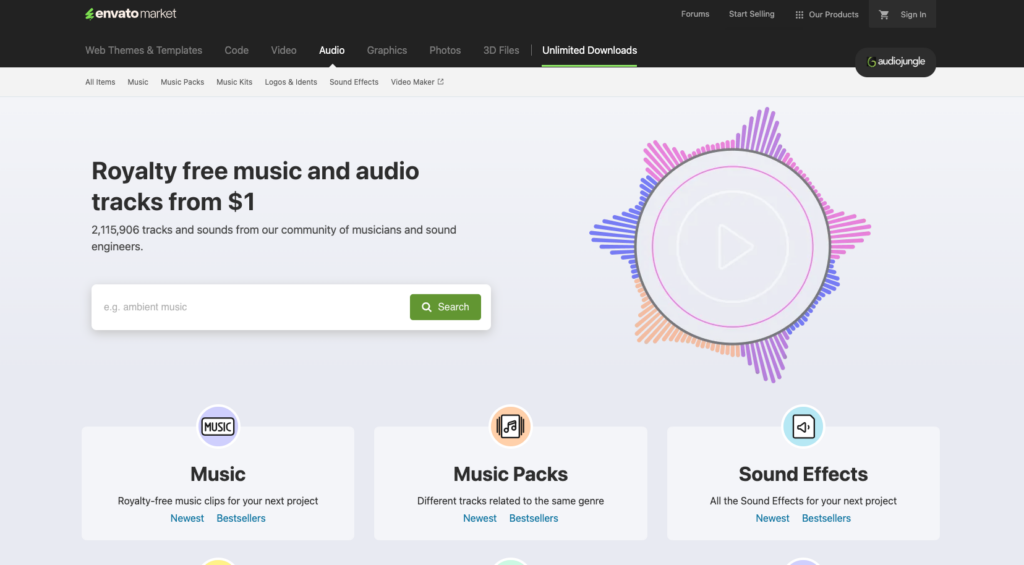This screenshot has width=1024, height=565.
Task: Open Web Themes & Templates menu
Action: click(144, 50)
